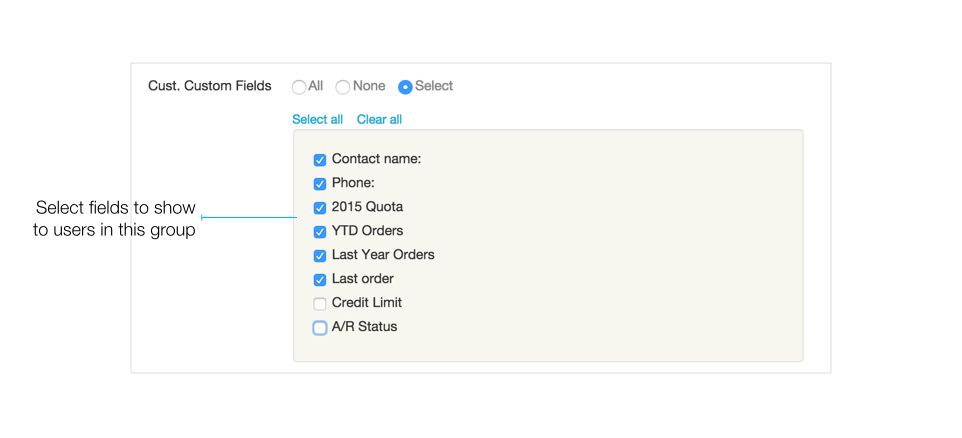Uncheck the Last Year Orders checkbox

coord(320,256)
